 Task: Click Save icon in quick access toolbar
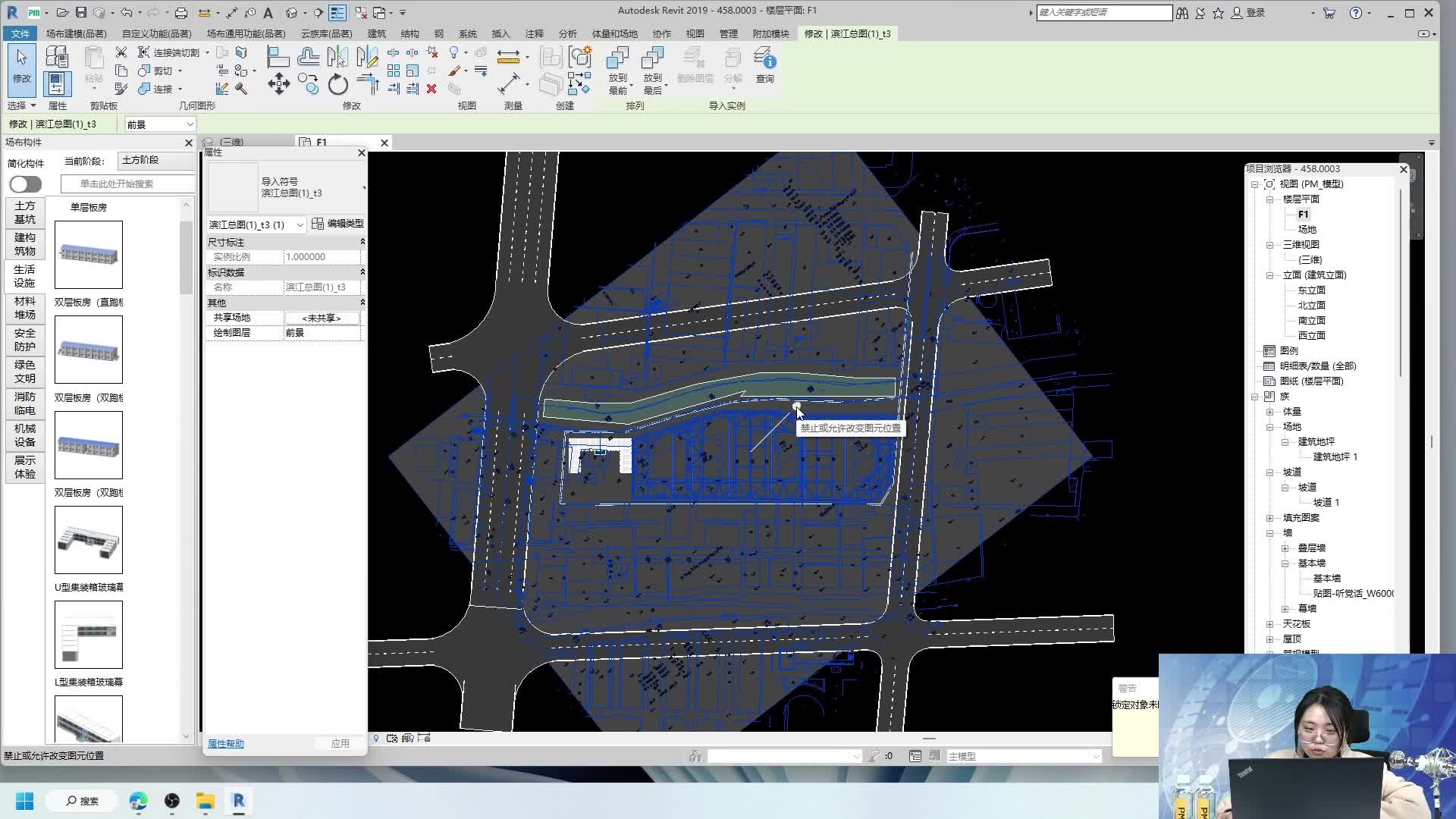(x=81, y=12)
